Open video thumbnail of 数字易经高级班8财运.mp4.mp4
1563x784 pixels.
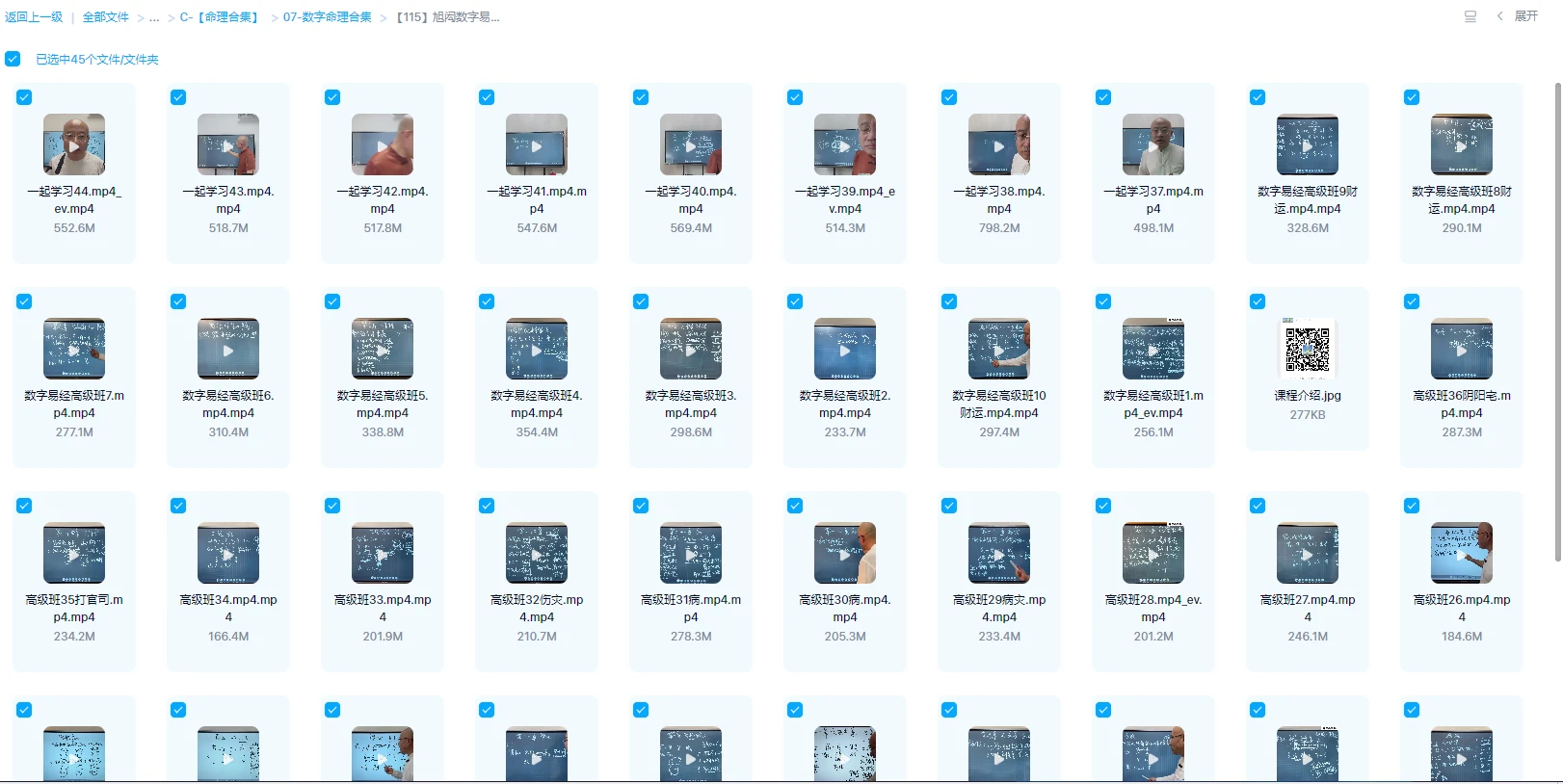[x=1462, y=144]
